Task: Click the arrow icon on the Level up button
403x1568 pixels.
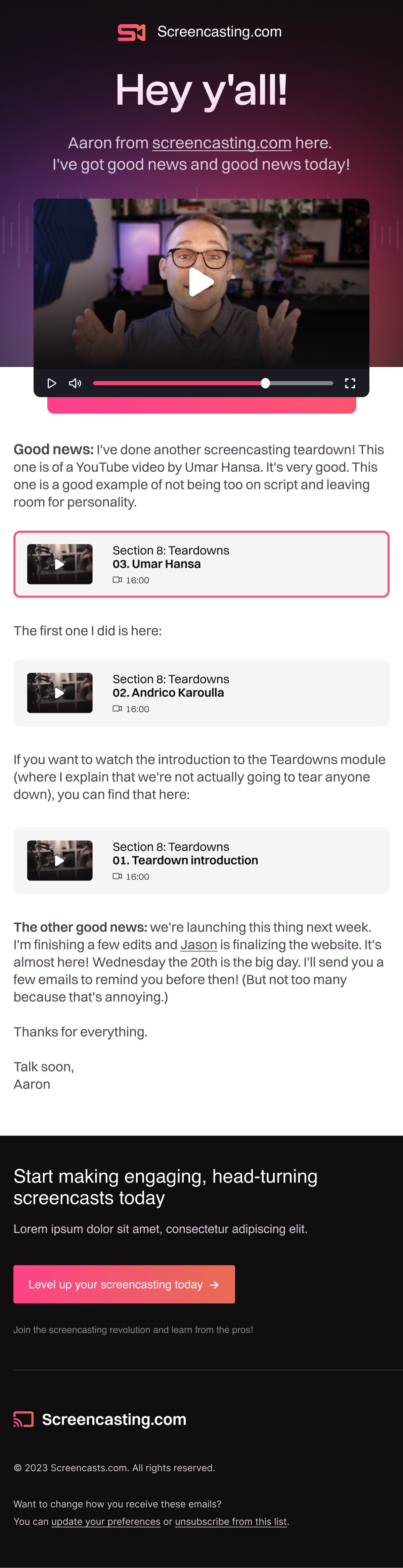Action: [x=214, y=1284]
